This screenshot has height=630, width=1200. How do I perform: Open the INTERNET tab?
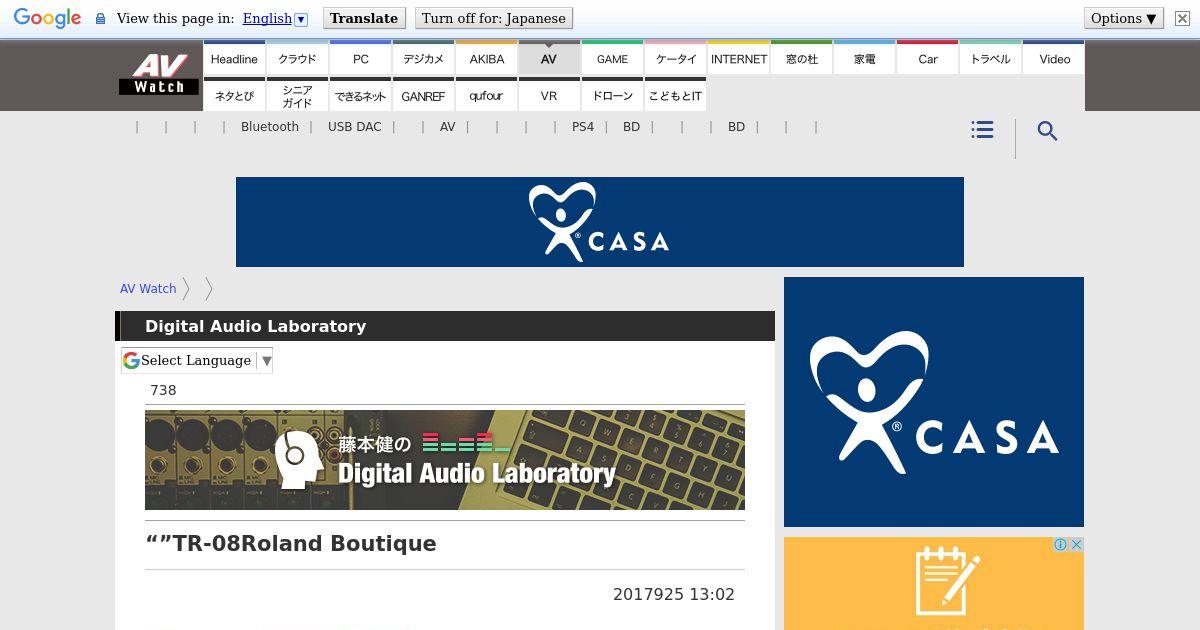(x=738, y=58)
